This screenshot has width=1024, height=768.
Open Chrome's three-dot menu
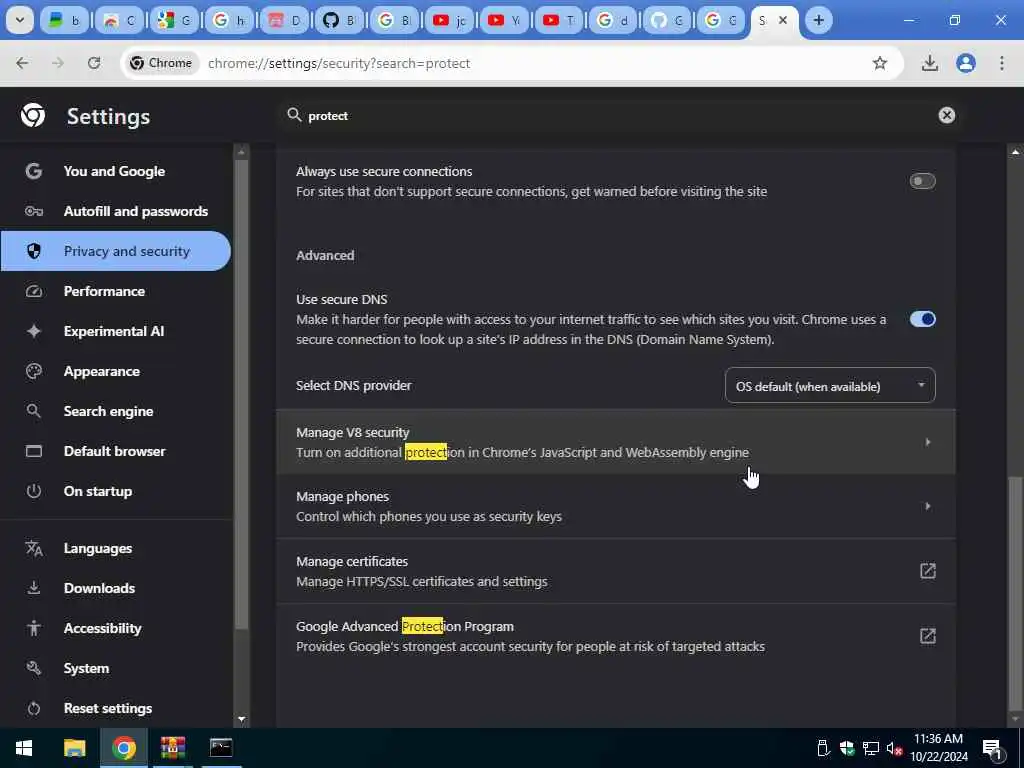pyautogui.click(x=1001, y=63)
